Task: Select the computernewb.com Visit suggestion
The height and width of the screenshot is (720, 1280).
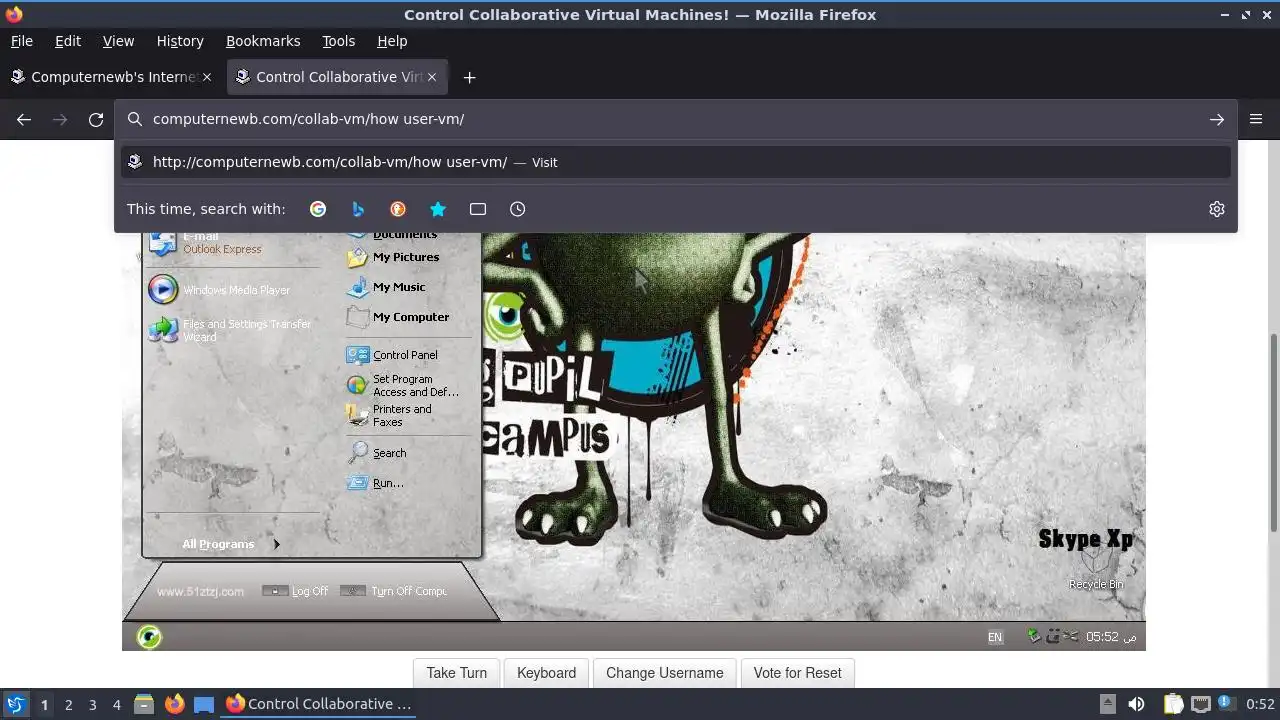Action: [x=675, y=162]
